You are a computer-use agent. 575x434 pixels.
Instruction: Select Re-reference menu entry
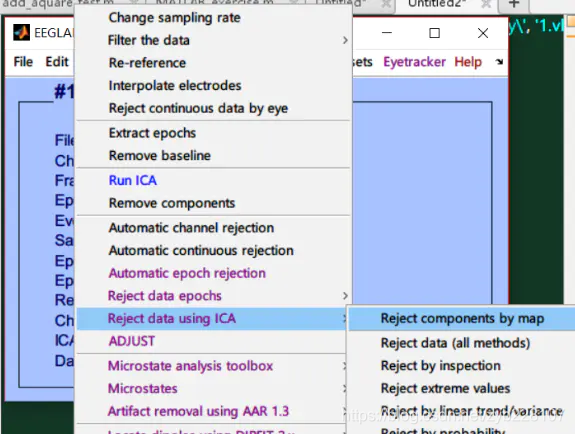coord(213,63)
